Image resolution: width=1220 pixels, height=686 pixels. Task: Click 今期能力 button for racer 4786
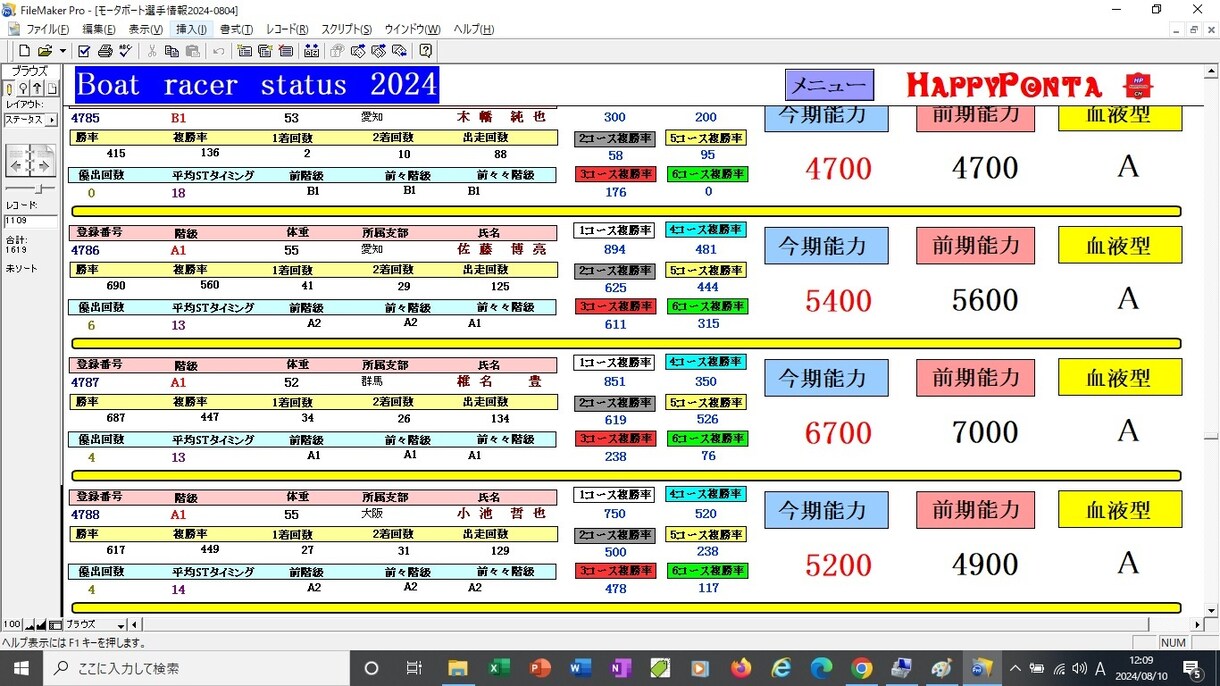[826, 246]
